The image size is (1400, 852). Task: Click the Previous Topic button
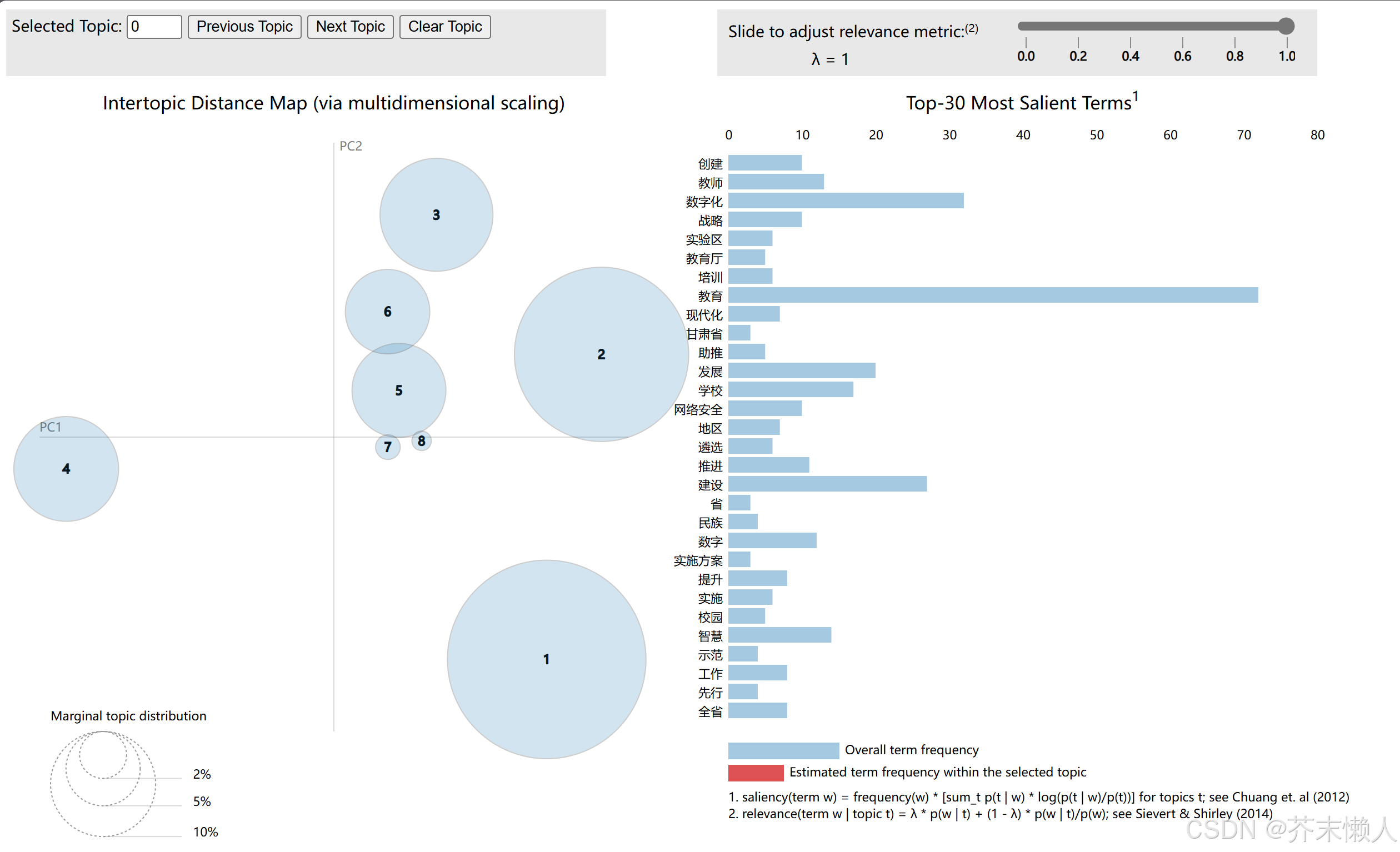244,26
